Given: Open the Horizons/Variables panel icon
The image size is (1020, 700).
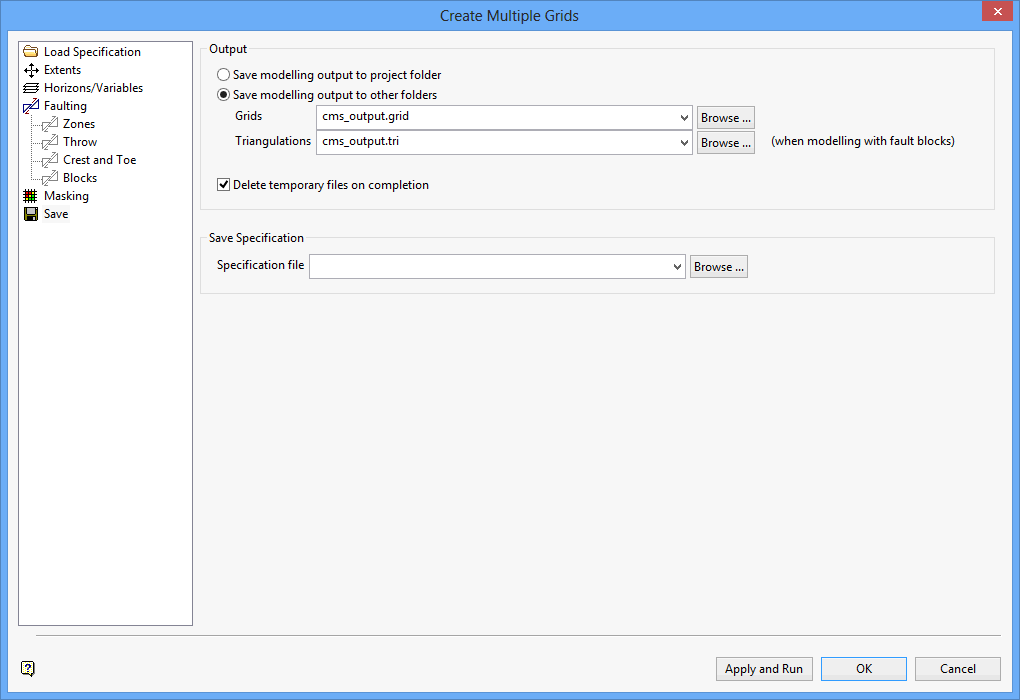Looking at the screenshot, I should pos(29,87).
